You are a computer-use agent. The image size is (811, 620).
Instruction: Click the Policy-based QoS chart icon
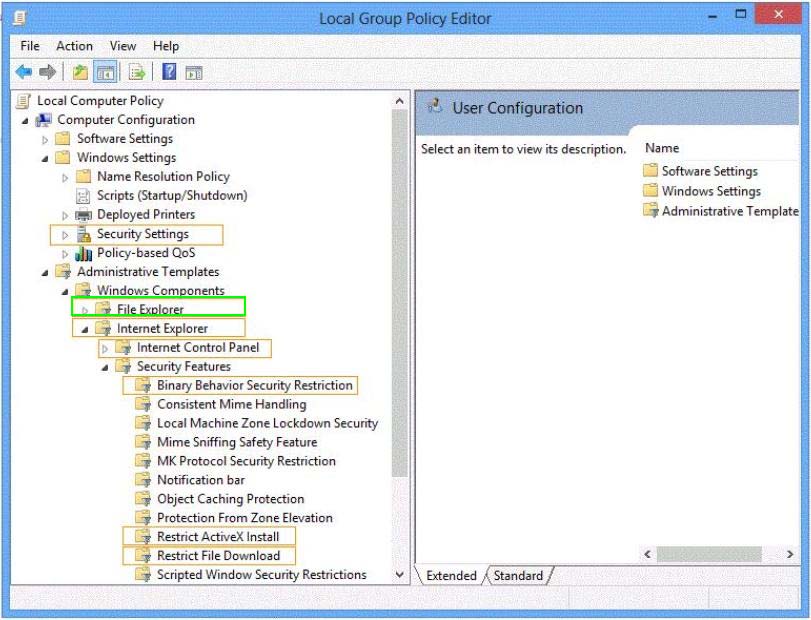tap(83, 253)
